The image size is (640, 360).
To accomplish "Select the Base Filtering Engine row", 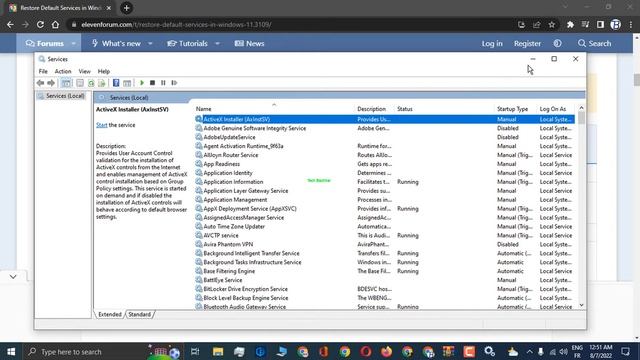I will 384,271.
